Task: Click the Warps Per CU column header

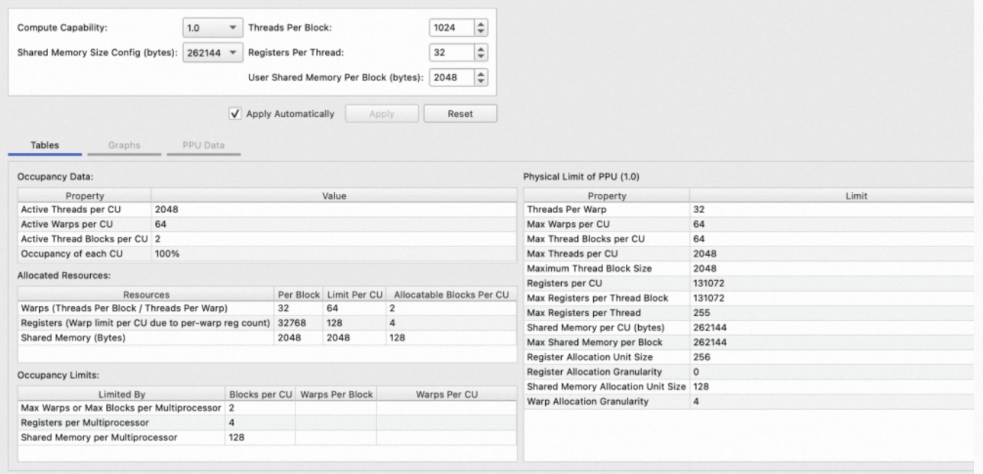Action: pos(447,394)
